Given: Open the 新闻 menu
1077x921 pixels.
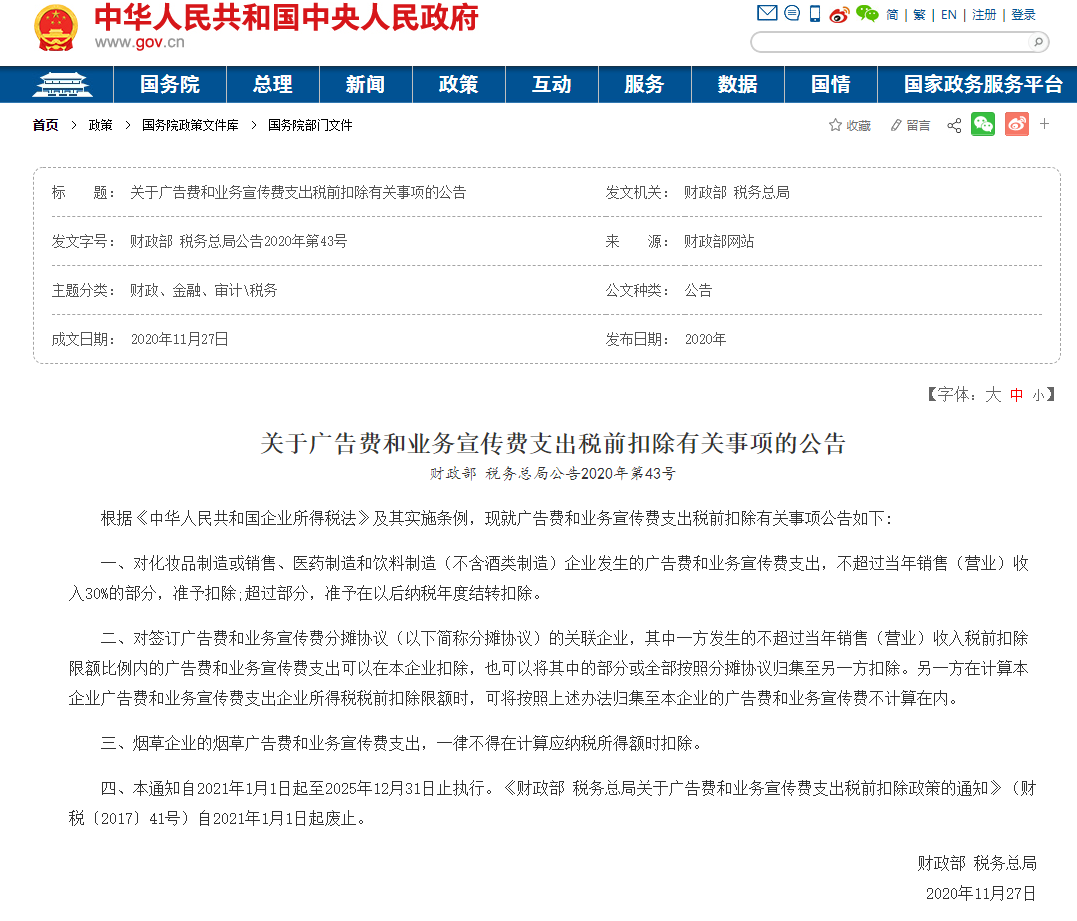Looking at the screenshot, I should pyautogui.click(x=365, y=84).
